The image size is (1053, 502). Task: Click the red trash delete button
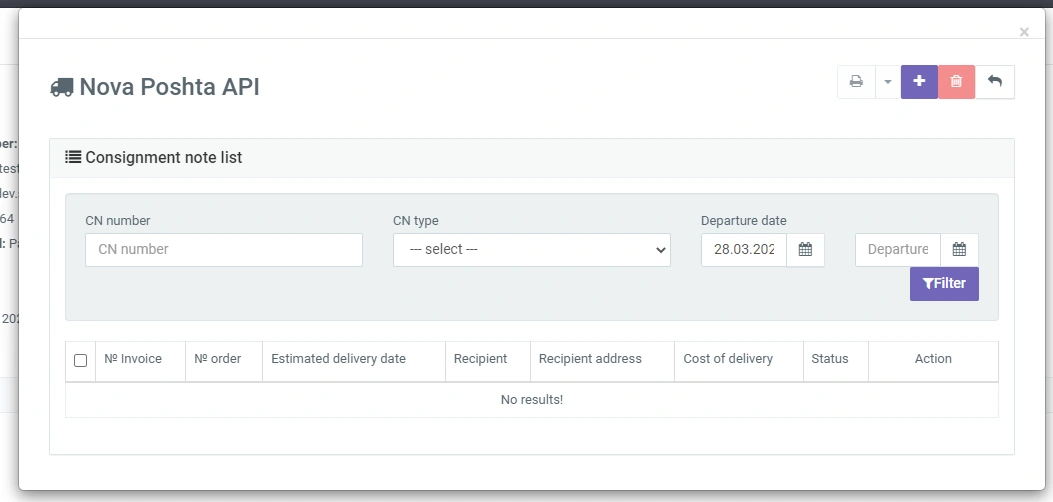pos(956,82)
